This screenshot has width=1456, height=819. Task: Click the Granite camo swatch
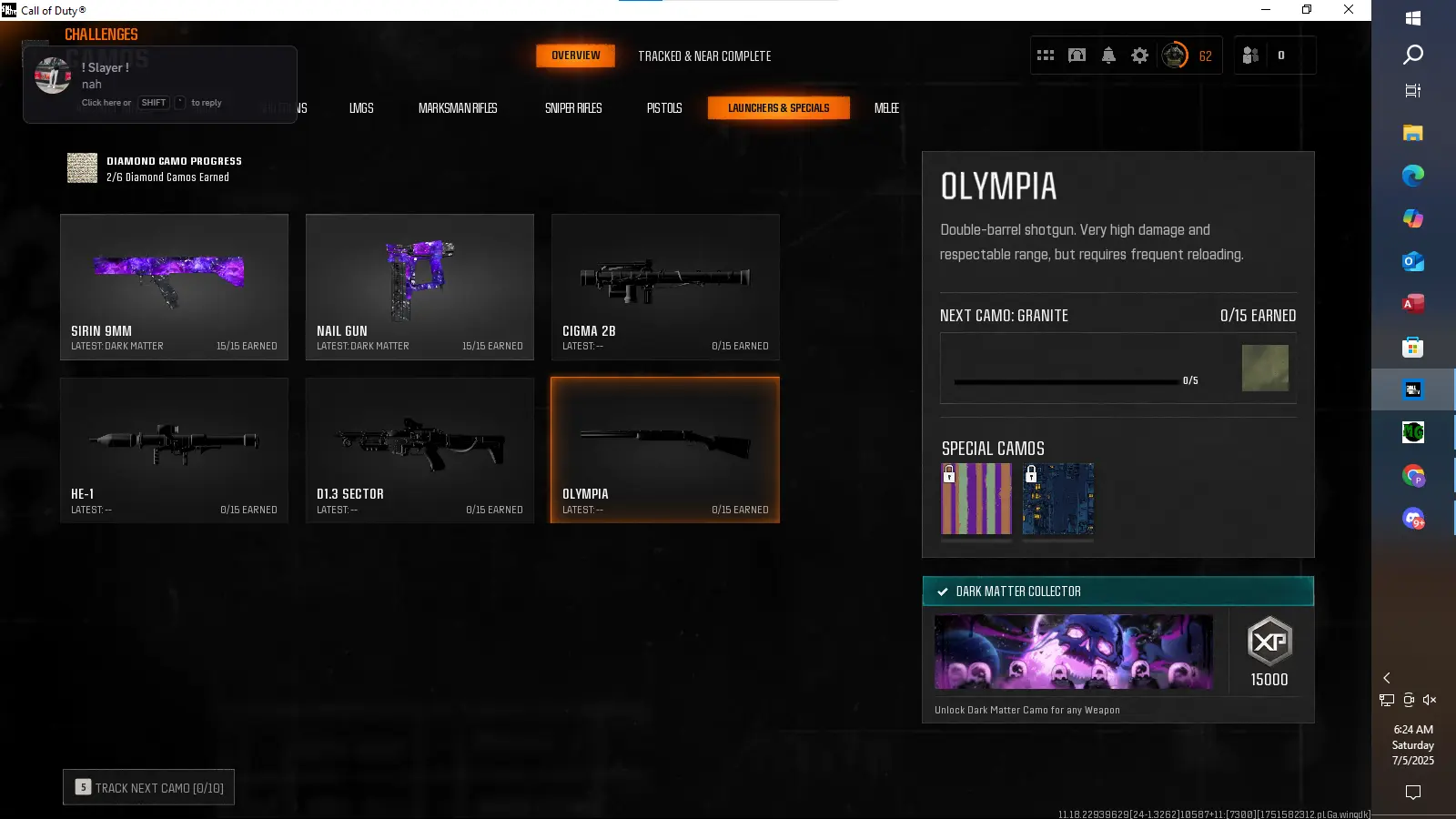click(x=1265, y=368)
